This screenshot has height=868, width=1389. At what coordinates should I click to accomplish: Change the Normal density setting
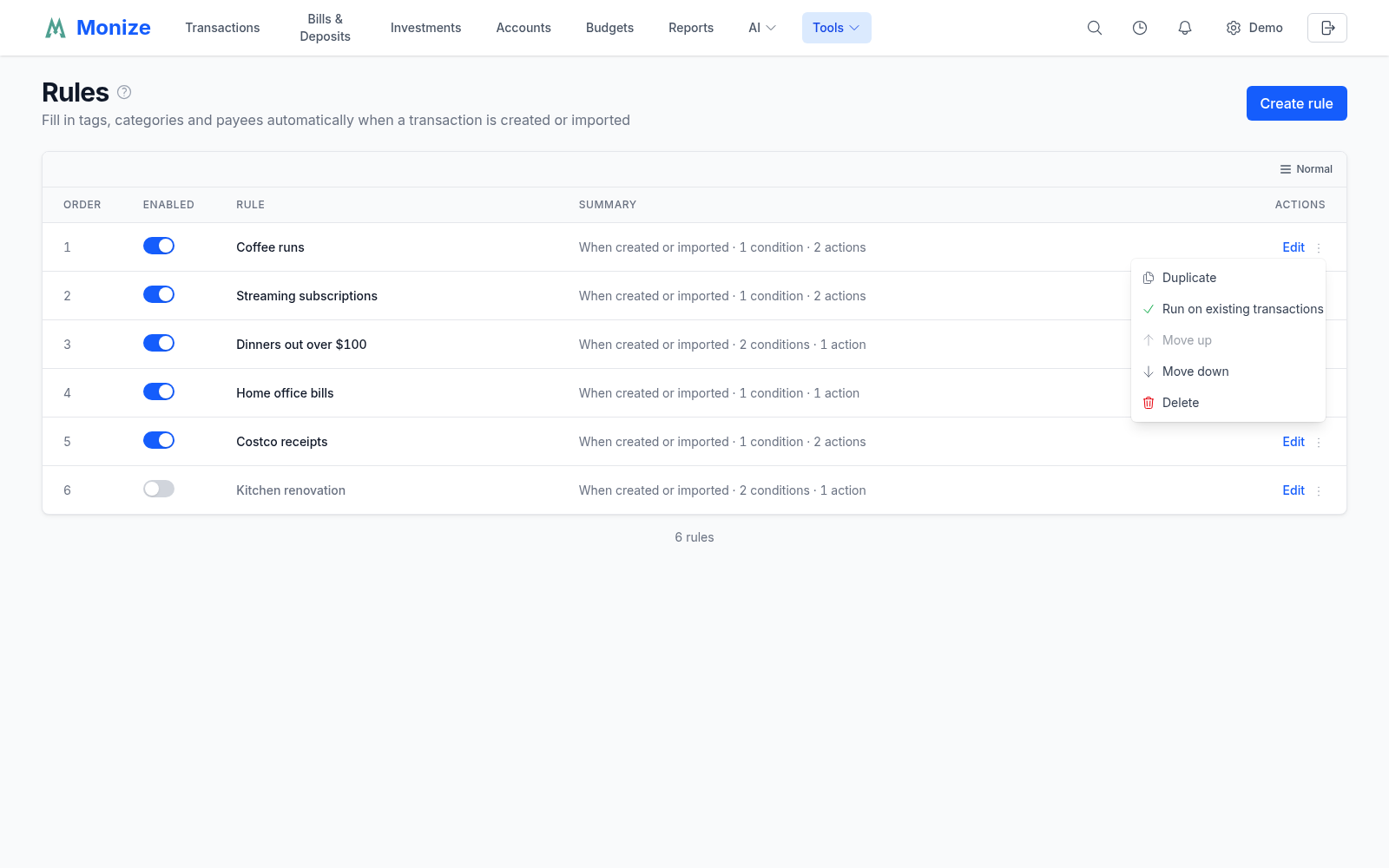1306,169
